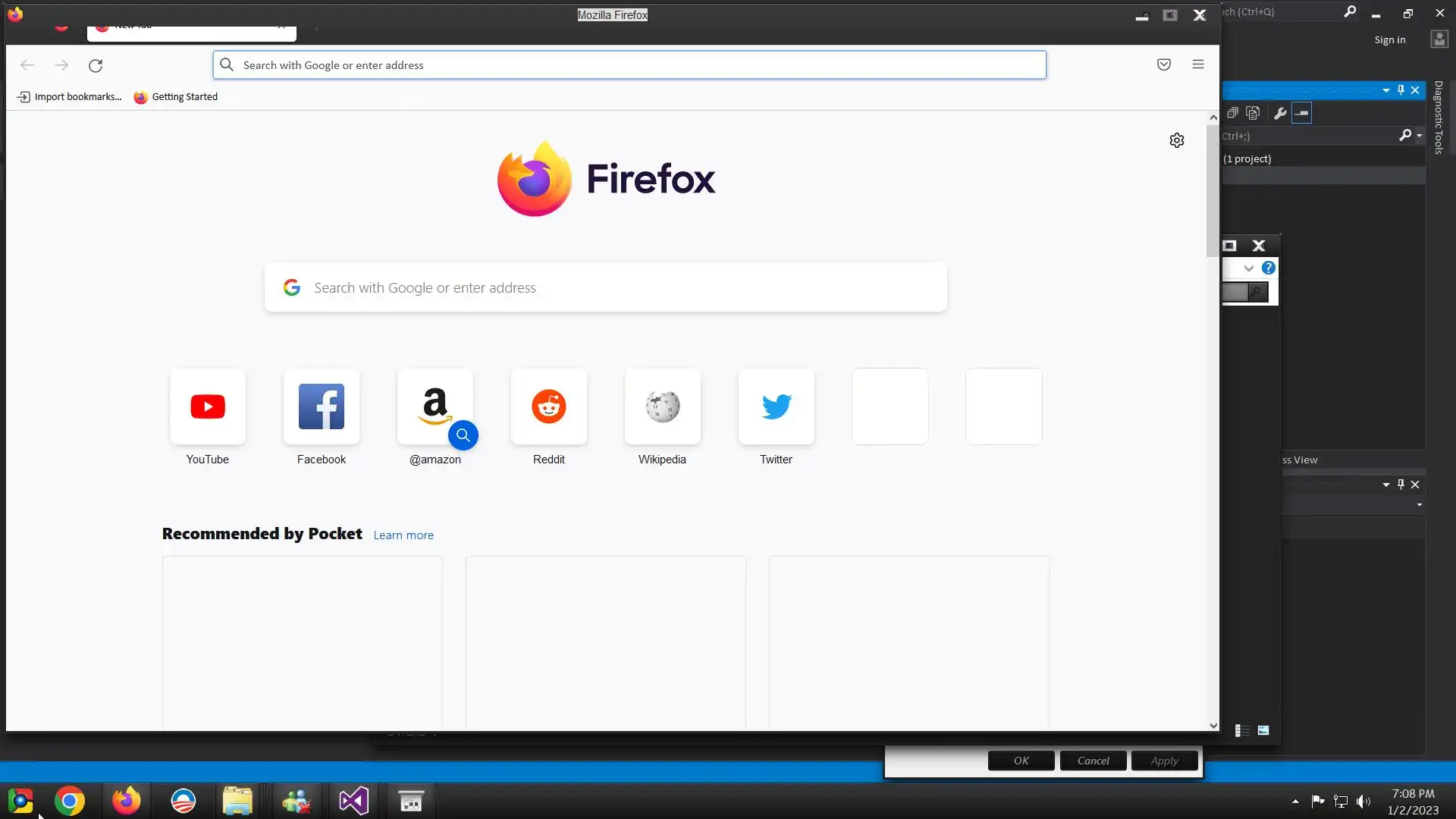Expand the Solution Explorer search options dropdown
The width and height of the screenshot is (1456, 819).
pos(1420,136)
